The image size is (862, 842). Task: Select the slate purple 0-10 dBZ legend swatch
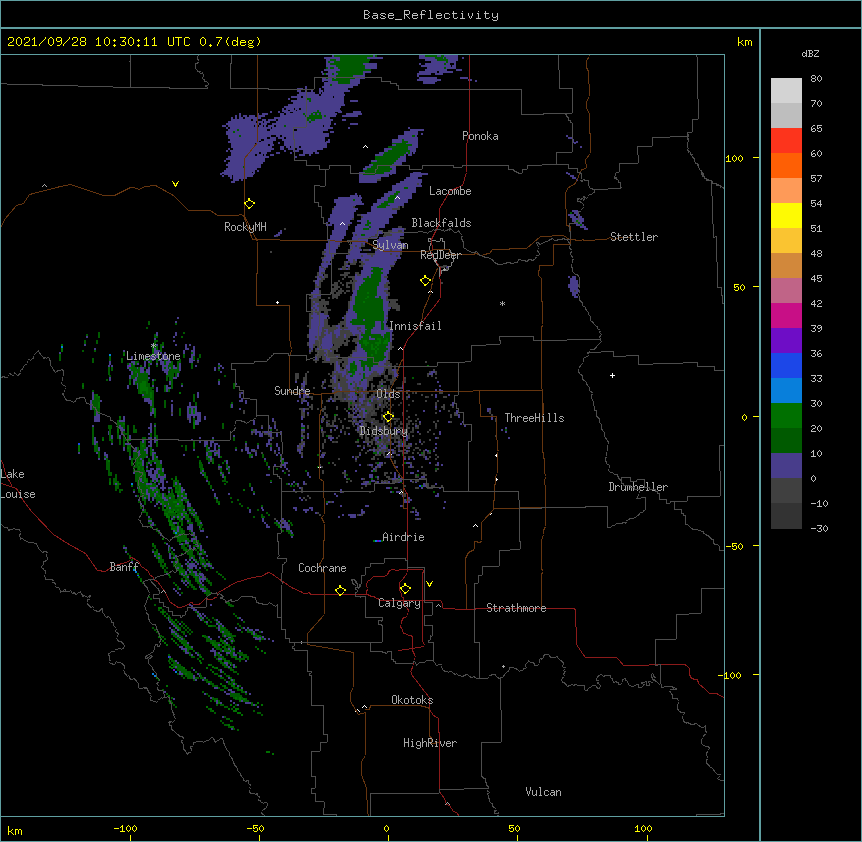(x=786, y=466)
